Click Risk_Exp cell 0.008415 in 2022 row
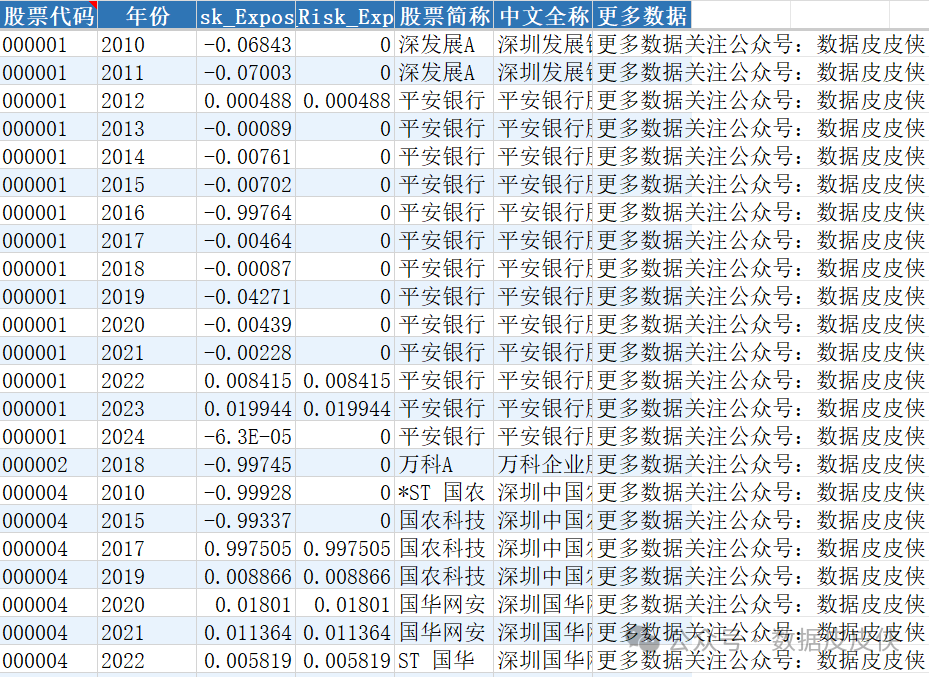The image size is (929, 677). pyautogui.click(x=345, y=380)
